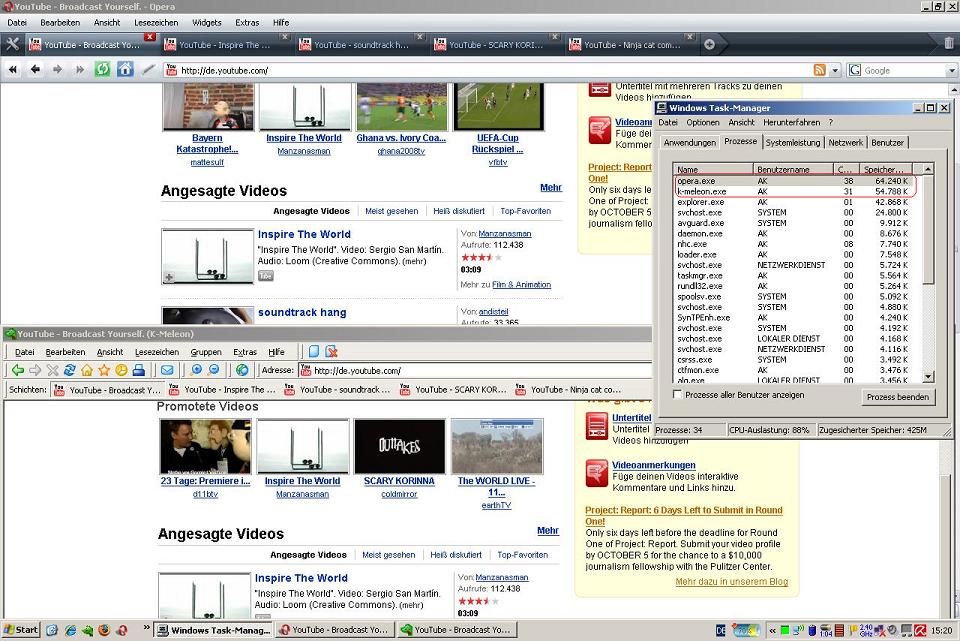Print page with K-Meleon printer icon

coord(138,370)
